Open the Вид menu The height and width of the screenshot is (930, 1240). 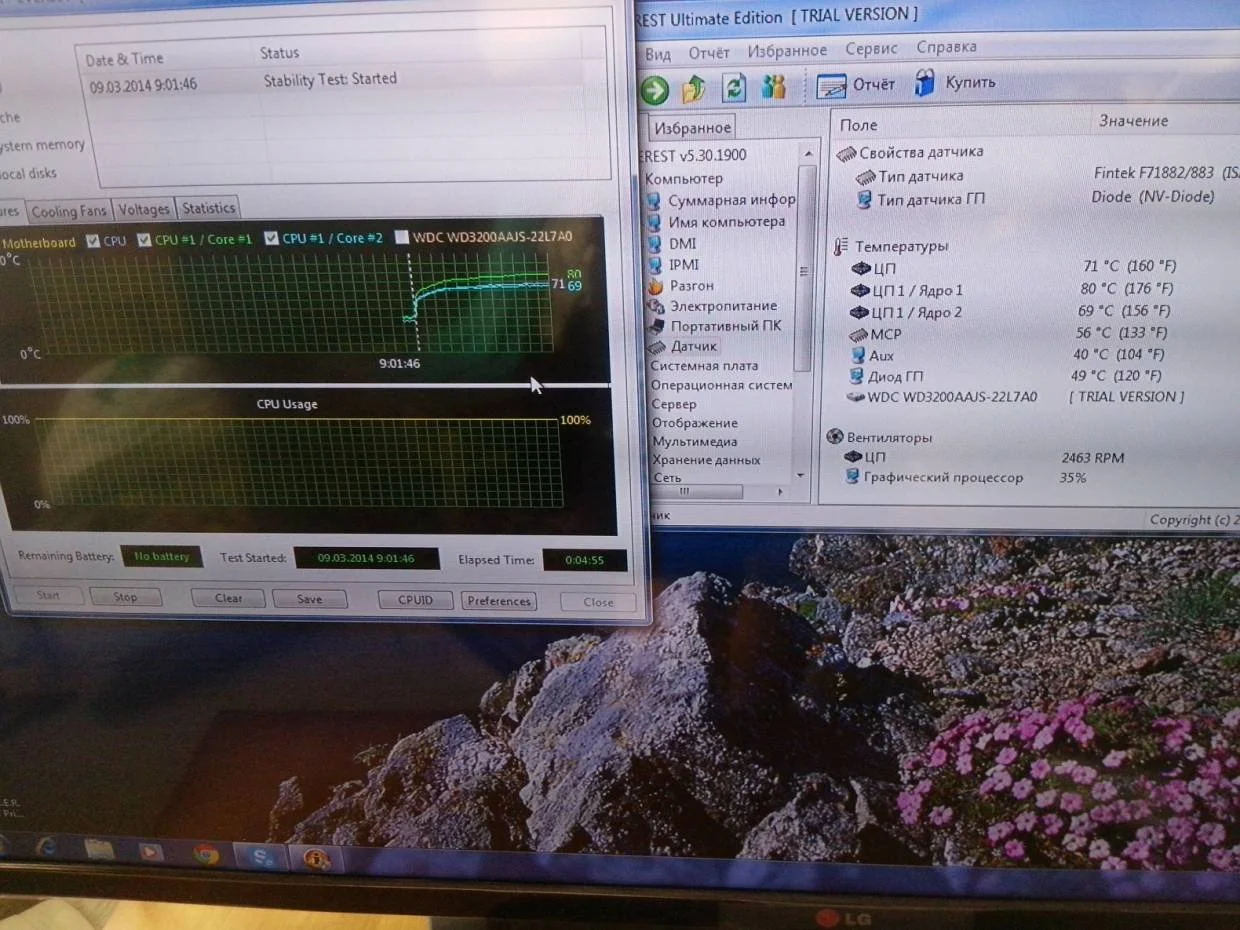[658, 54]
